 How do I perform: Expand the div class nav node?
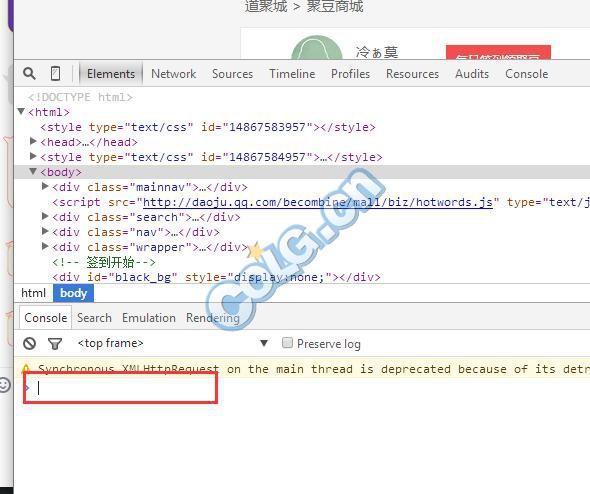point(45,231)
